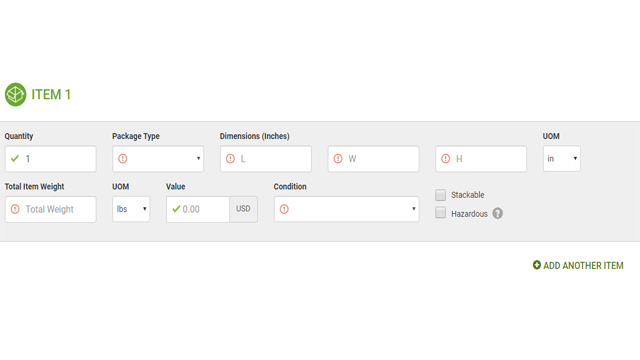
Task: Click the green ITEM 1 package icon
Action: click(x=16, y=95)
